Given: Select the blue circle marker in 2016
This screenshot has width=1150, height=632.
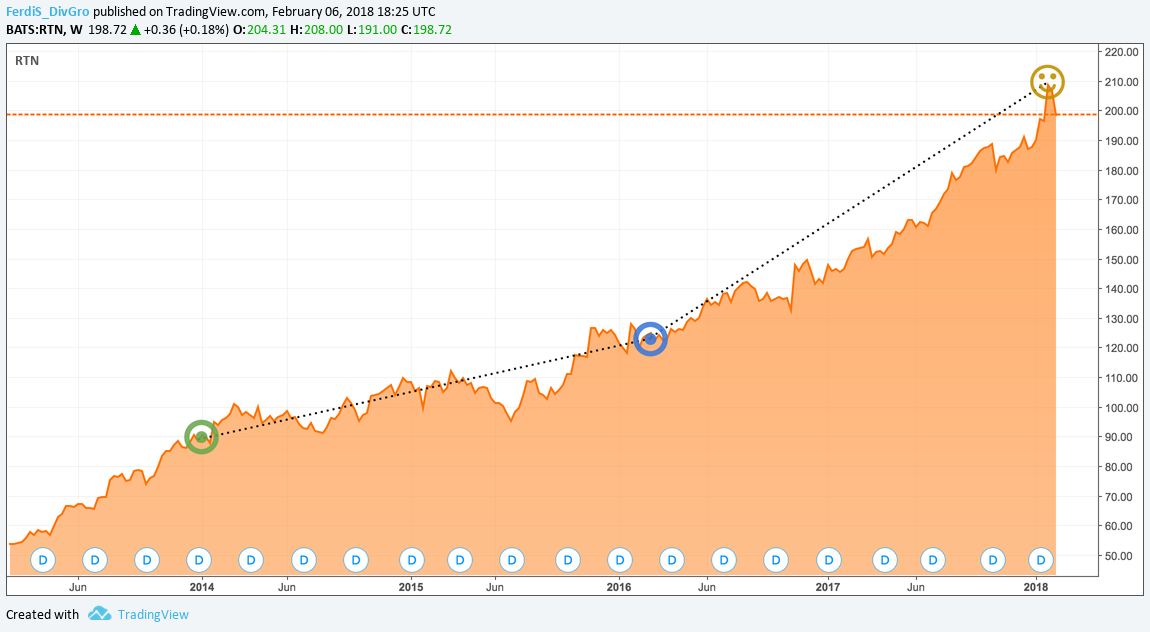Looking at the screenshot, I should (x=651, y=339).
